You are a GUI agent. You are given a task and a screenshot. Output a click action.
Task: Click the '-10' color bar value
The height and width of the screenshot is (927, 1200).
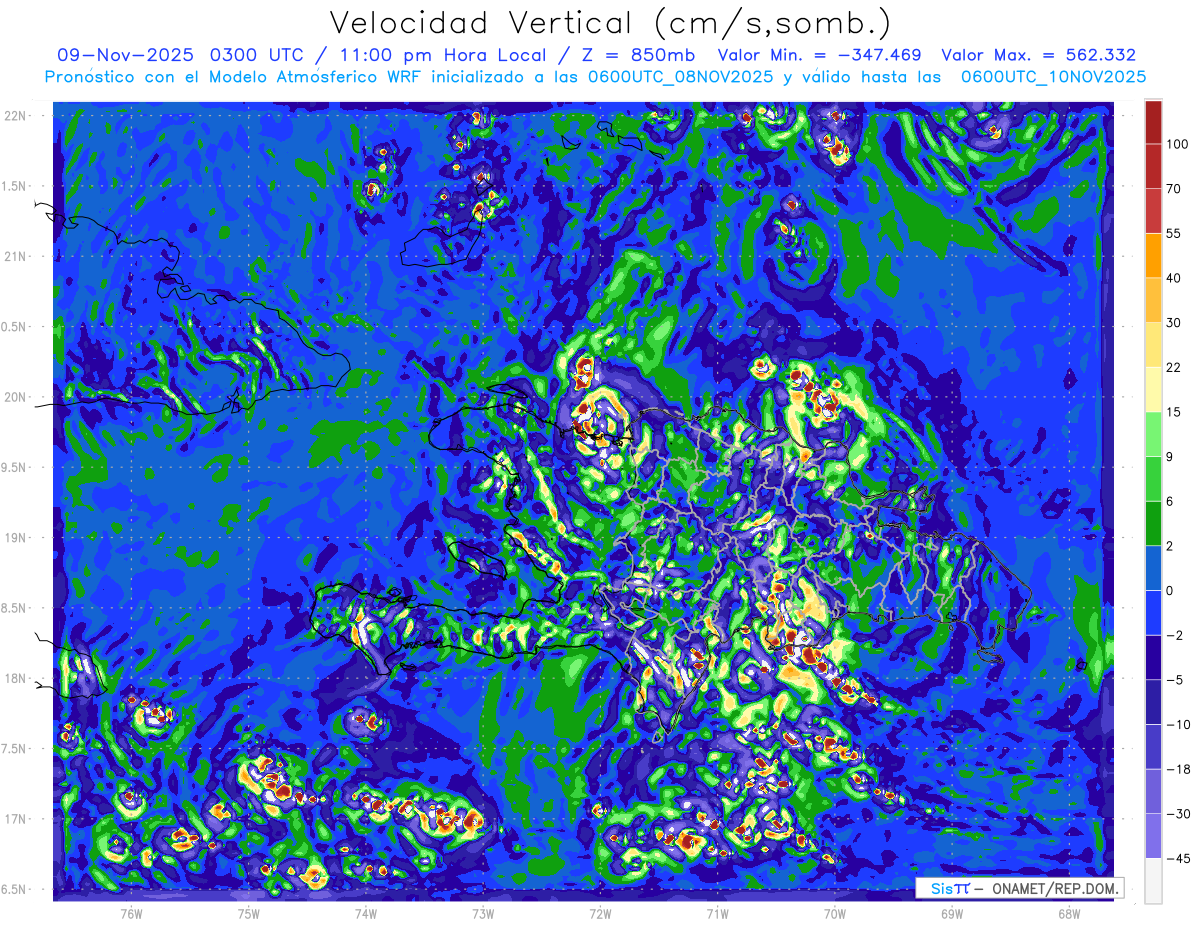pos(1178,725)
